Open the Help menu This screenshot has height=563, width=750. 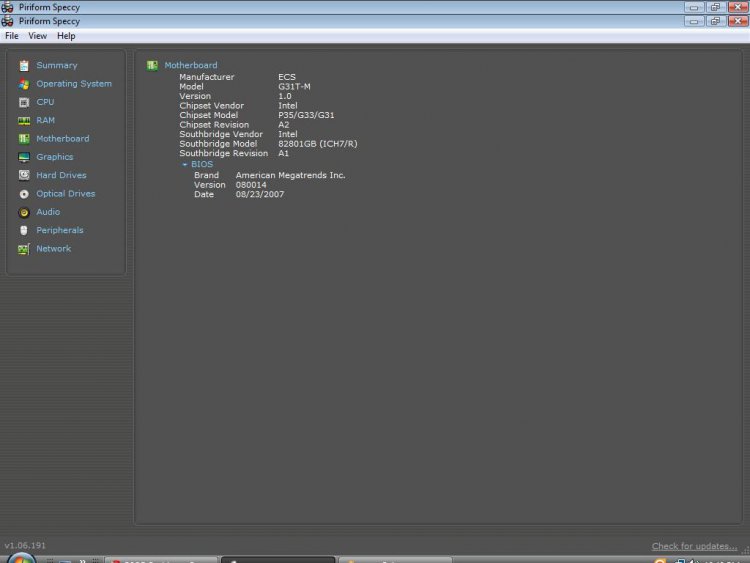click(66, 36)
